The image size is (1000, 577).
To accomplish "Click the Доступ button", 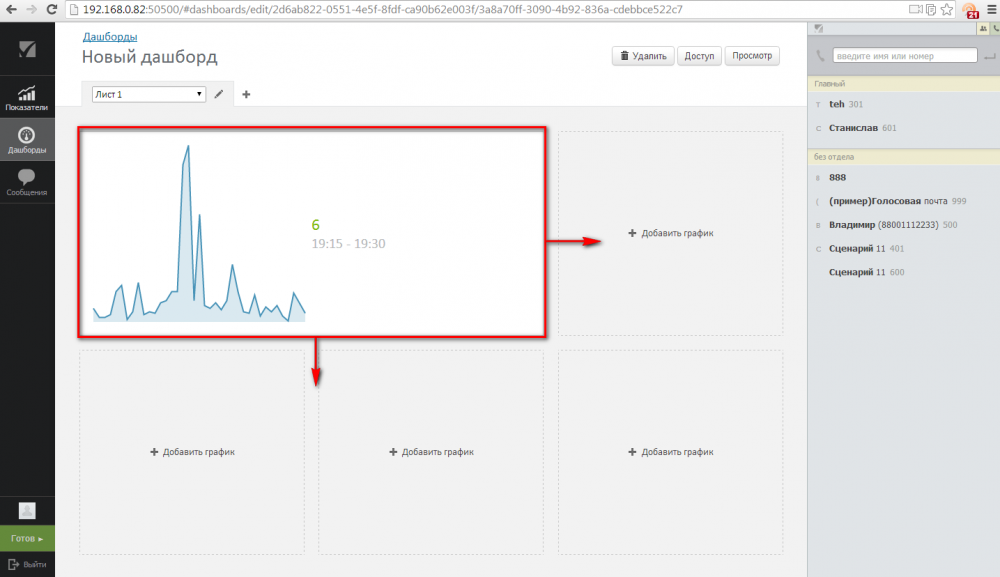I will [x=699, y=56].
